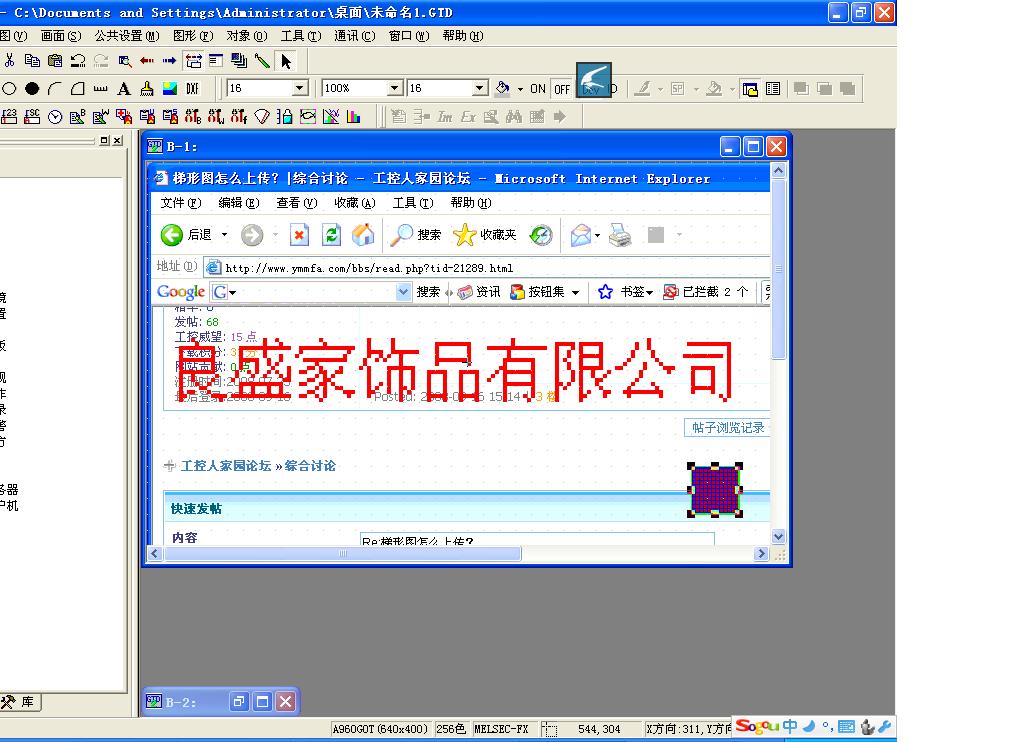
Task: Open the 100% zoom dropdown
Action: [394, 89]
